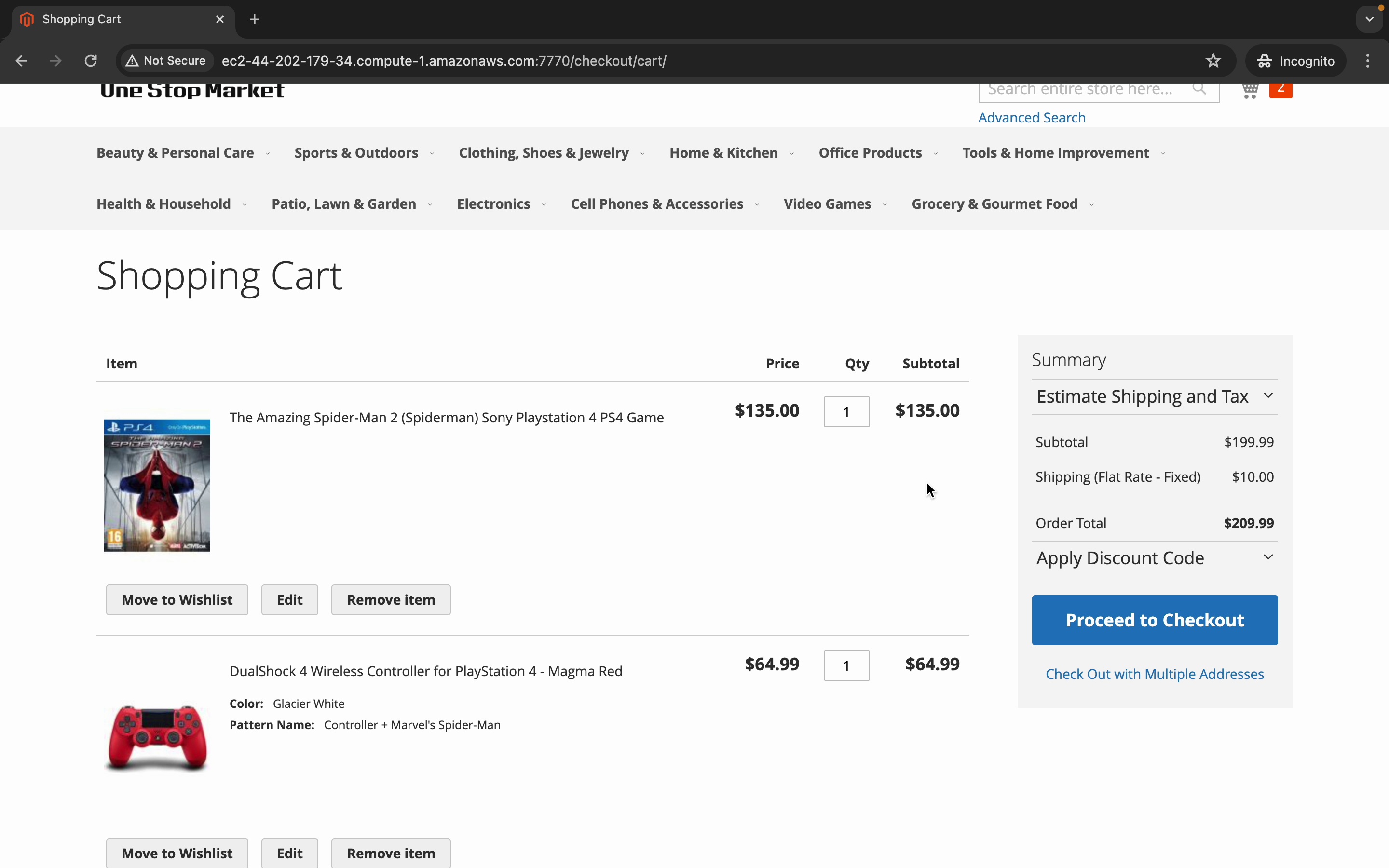The image size is (1389, 868).
Task: Reload the page with refresh icon
Action: [91, 61]
